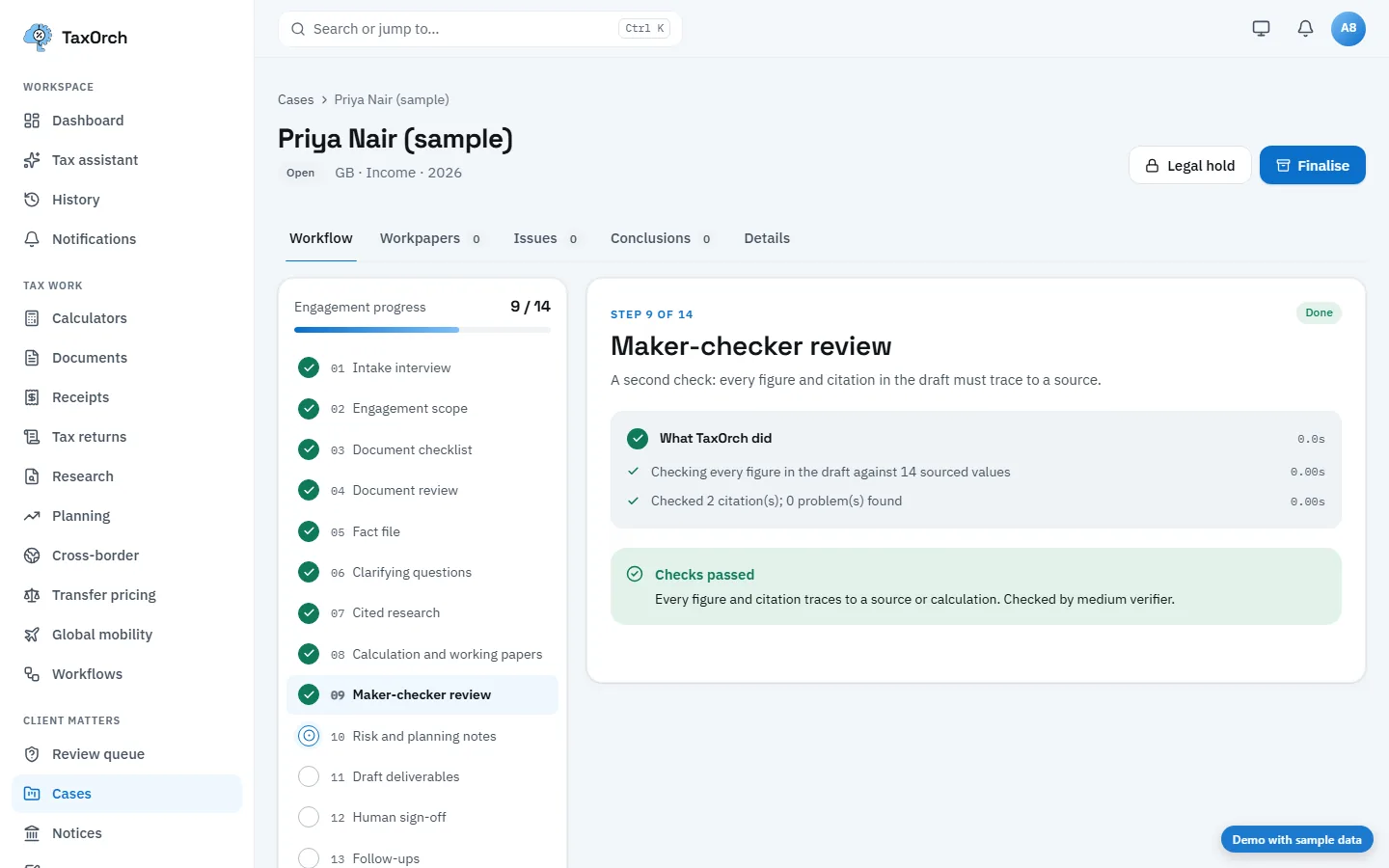Viewport: 1389px width, 868px height.
Task: Click the Legal hold button
Action: tap(1189, 166)
